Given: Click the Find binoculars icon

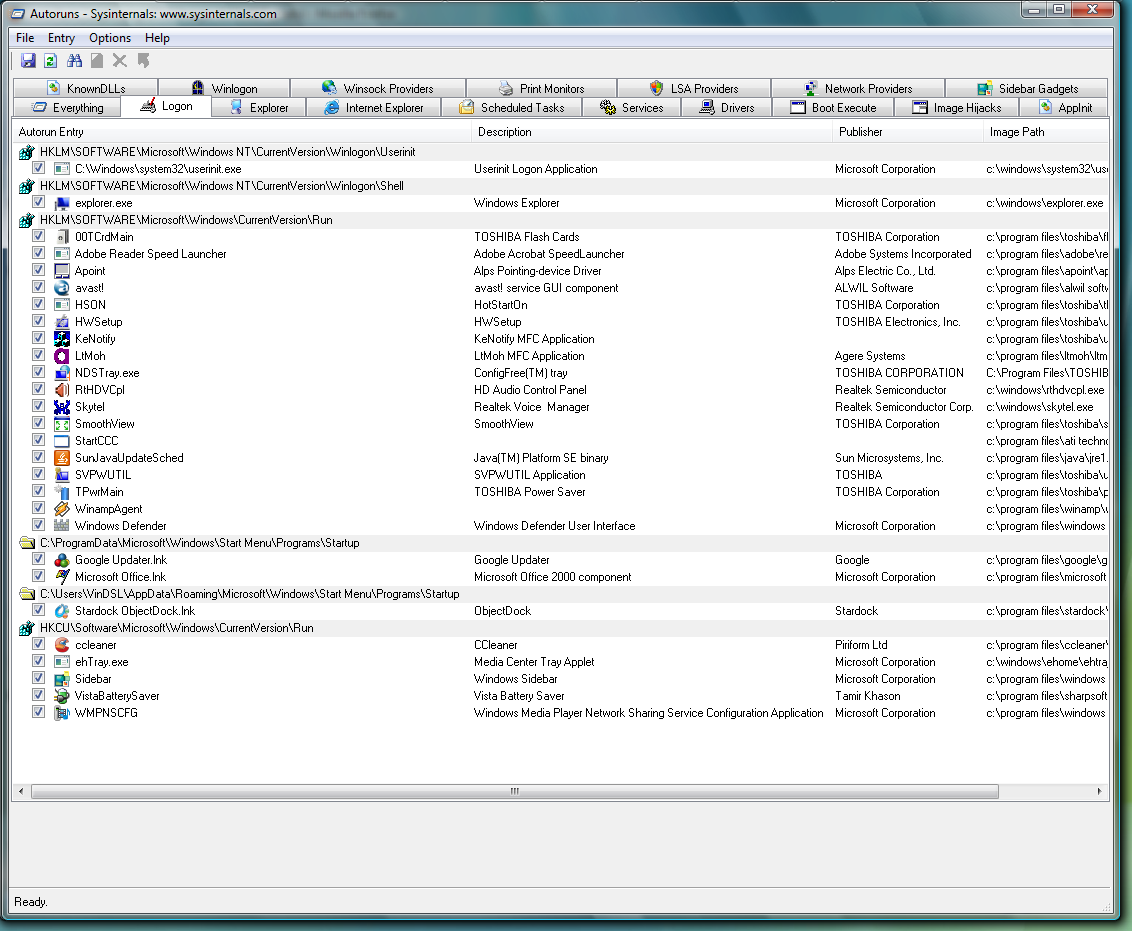Looking at the screenshot, I should coord(73,61).
